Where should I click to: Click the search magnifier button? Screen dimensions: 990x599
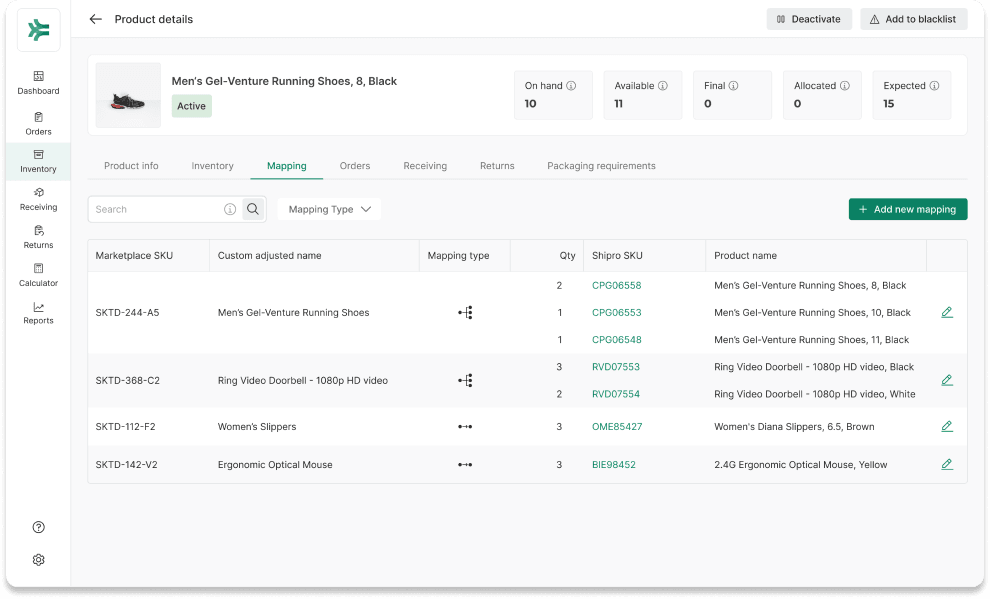253,209
